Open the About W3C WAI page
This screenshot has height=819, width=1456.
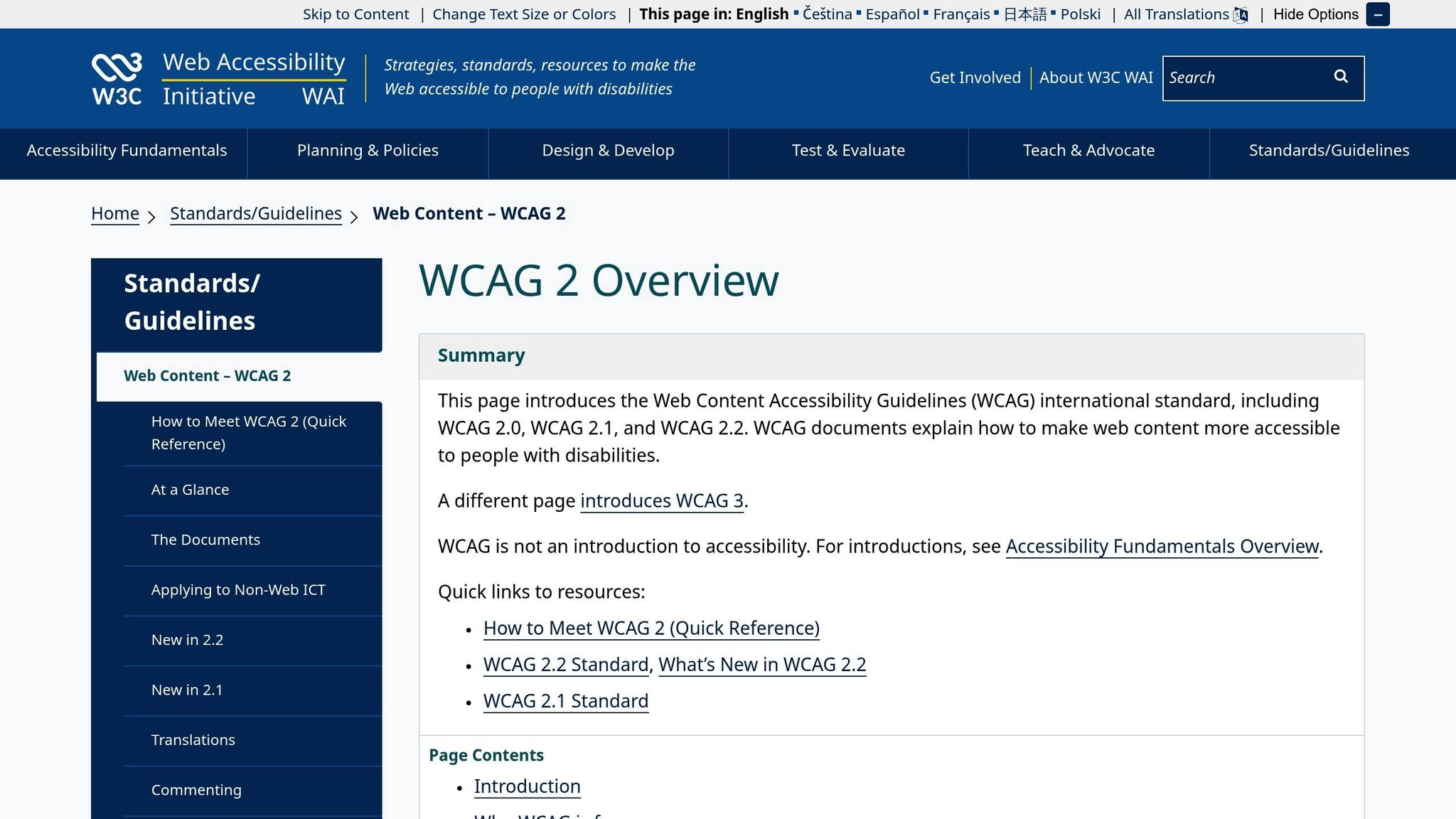[x=1096, y=78]
